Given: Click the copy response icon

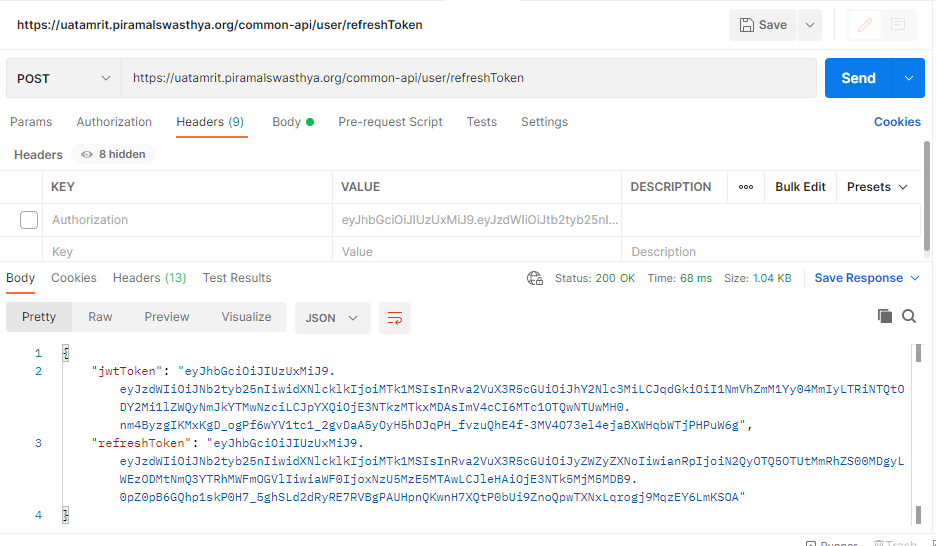Looking at the screenshot, I should click(x=884, y=316).
